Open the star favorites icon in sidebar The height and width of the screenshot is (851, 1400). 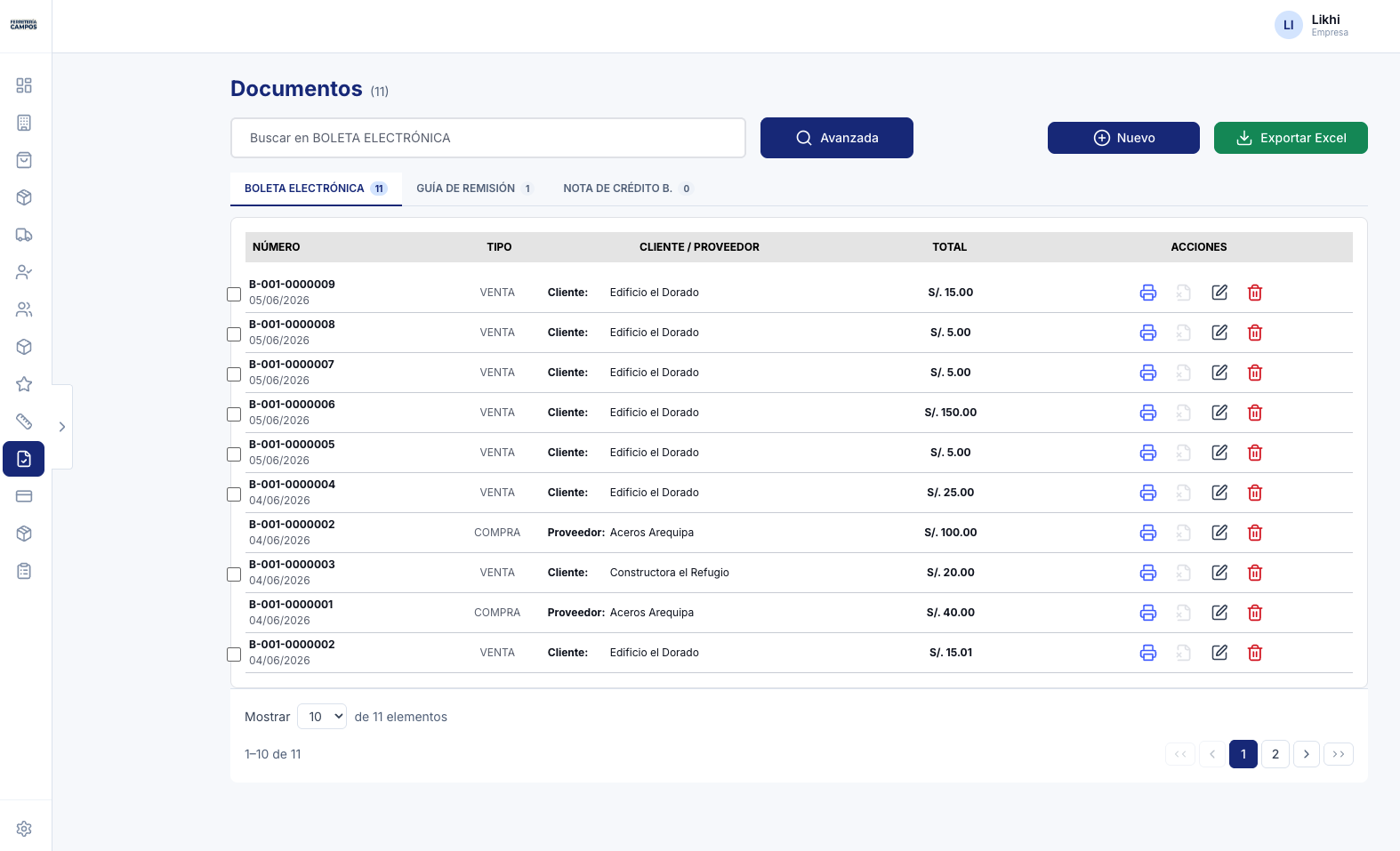[24, 384]
